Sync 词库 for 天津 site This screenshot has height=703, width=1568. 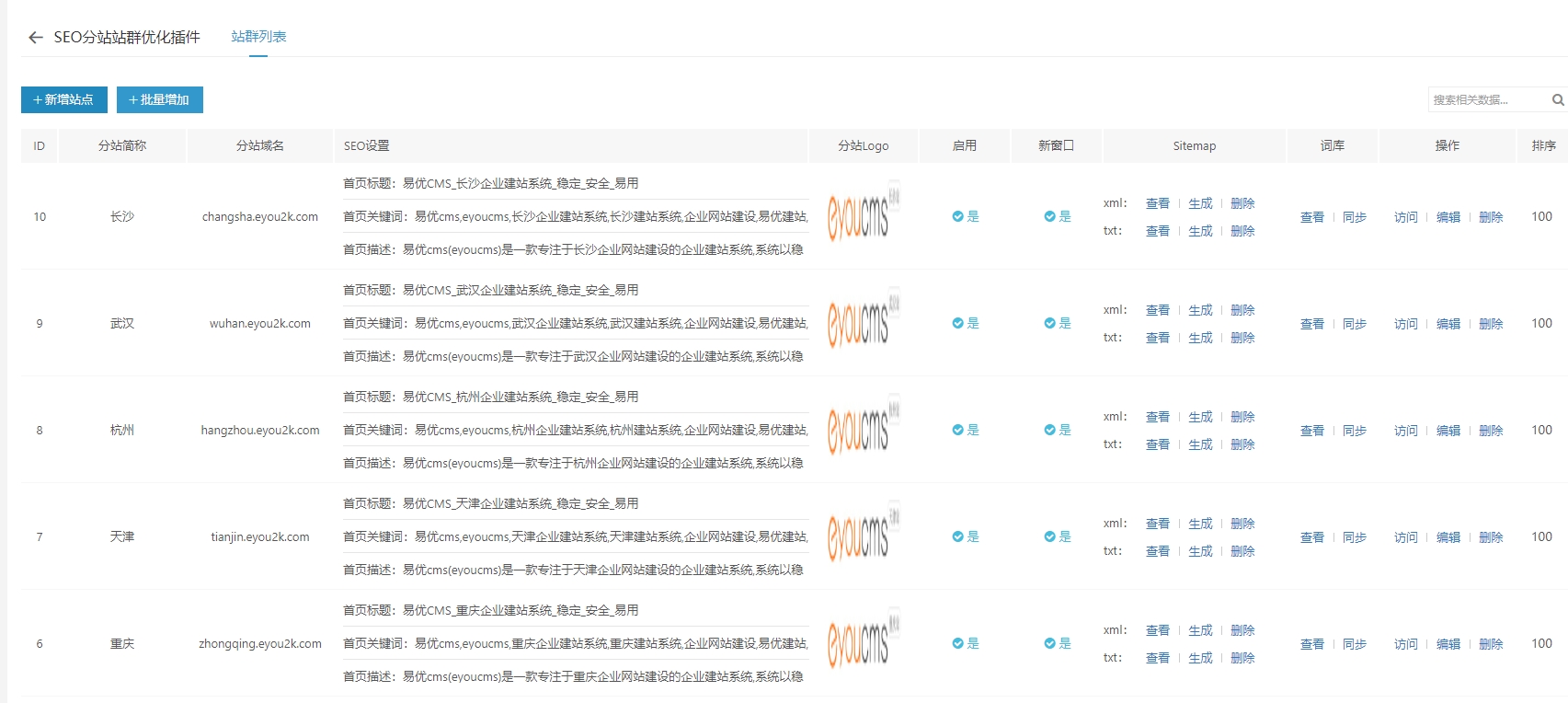(1354, 537)
